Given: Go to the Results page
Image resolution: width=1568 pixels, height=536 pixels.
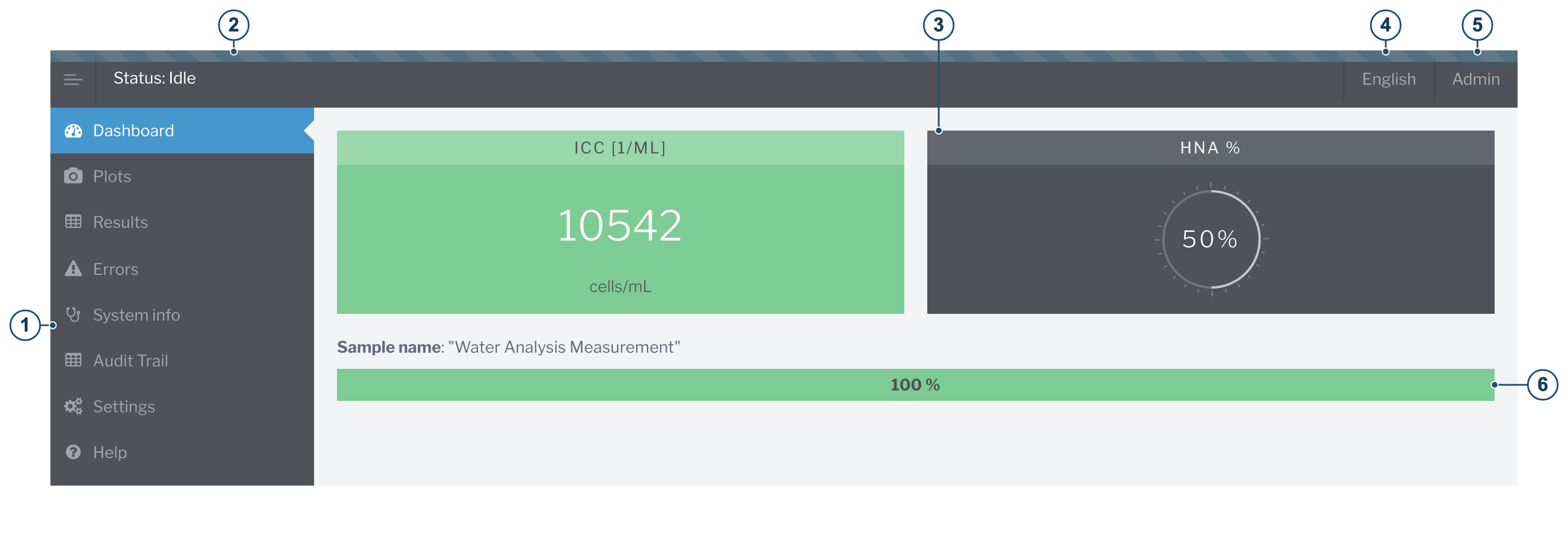Looking at the screenshot, I should 182,222.
